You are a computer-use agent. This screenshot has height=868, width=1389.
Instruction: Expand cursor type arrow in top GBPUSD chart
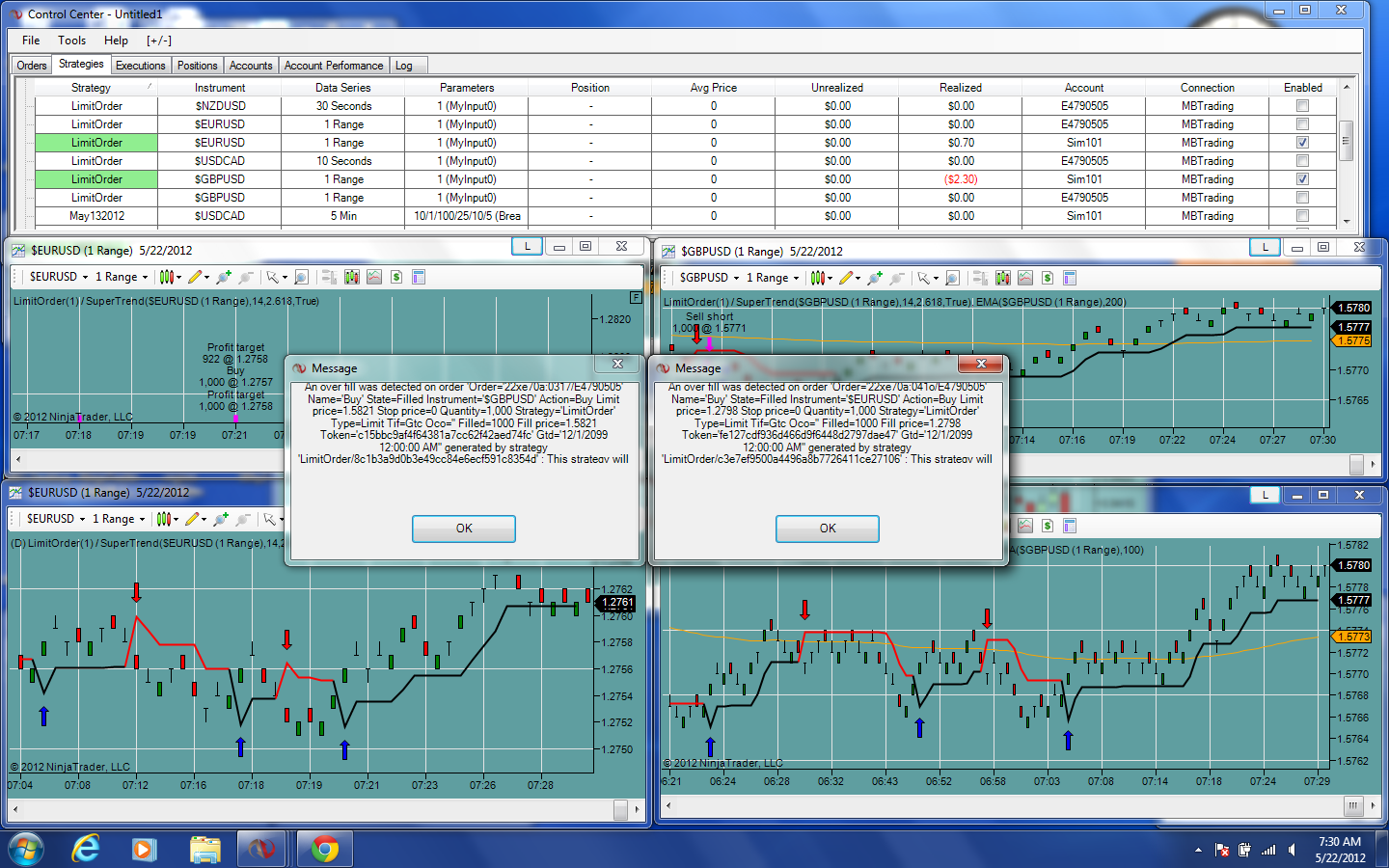tap(936, 279)
